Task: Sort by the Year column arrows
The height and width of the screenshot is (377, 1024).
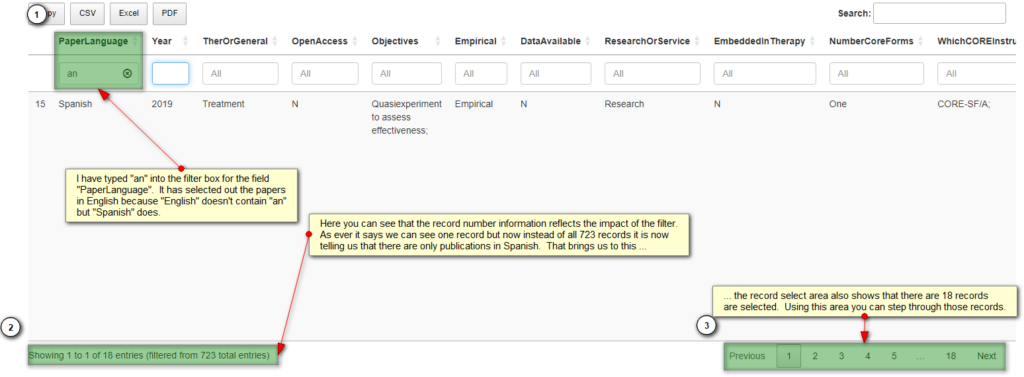Action: point(185,41)
